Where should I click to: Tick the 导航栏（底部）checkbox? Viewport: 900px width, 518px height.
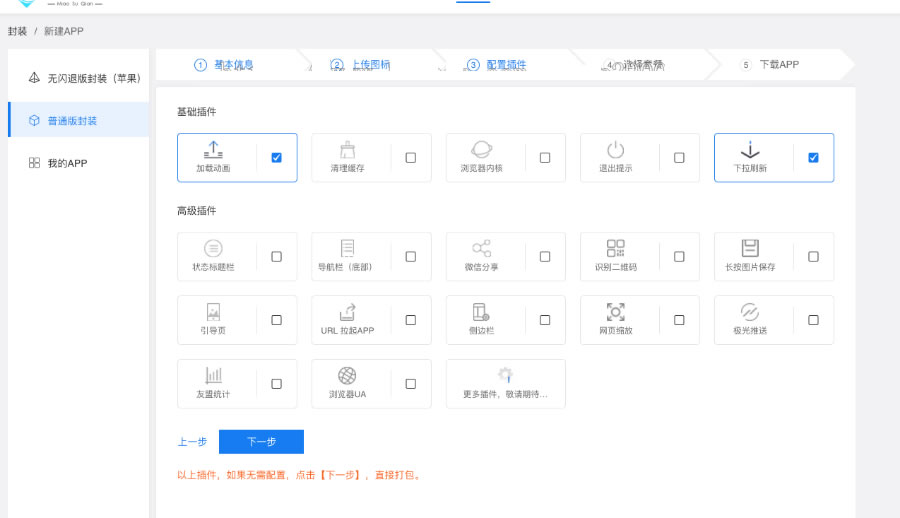410,256
